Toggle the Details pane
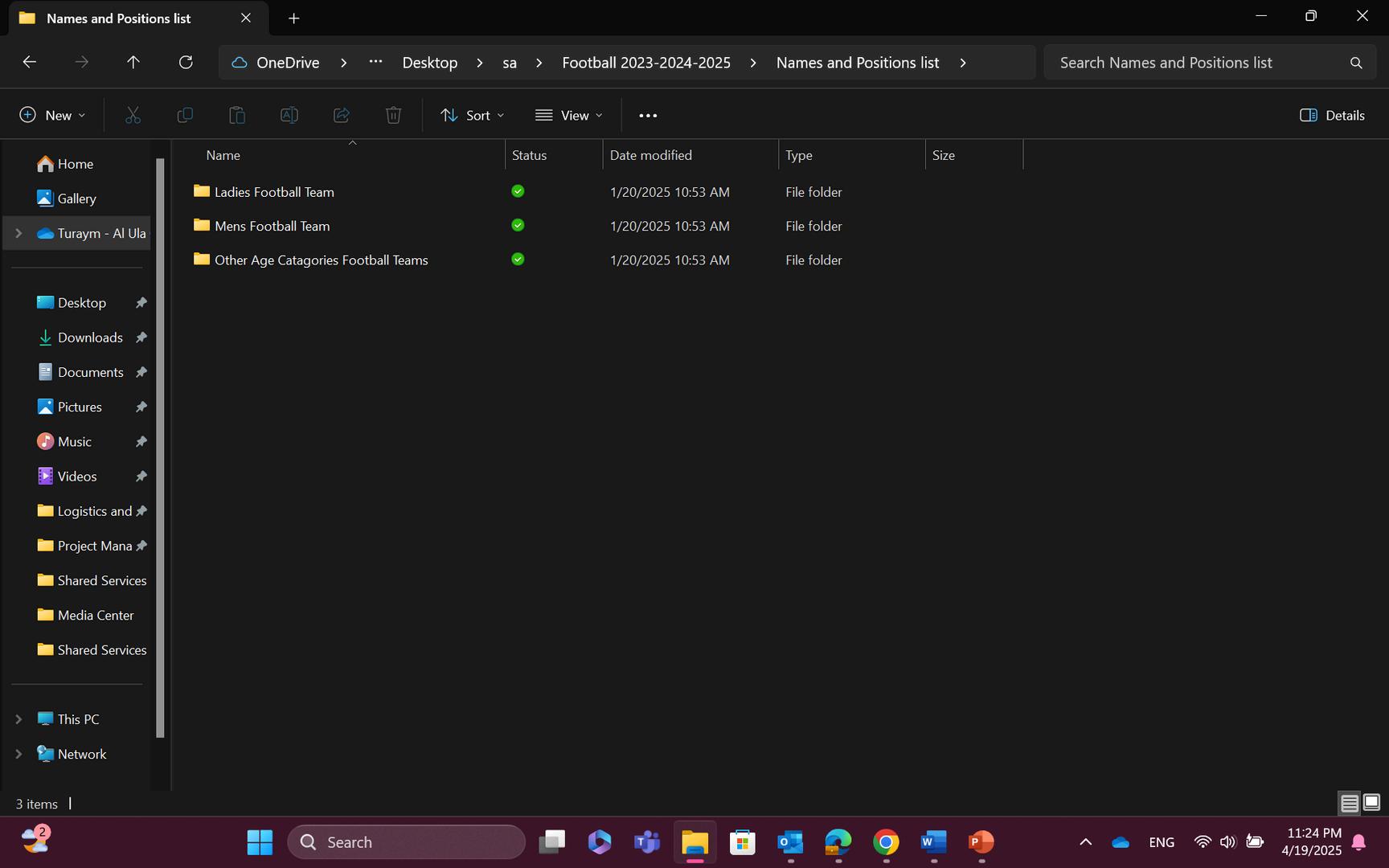Viewport: 1389px width, 868px height. [x=1332, y=116]
